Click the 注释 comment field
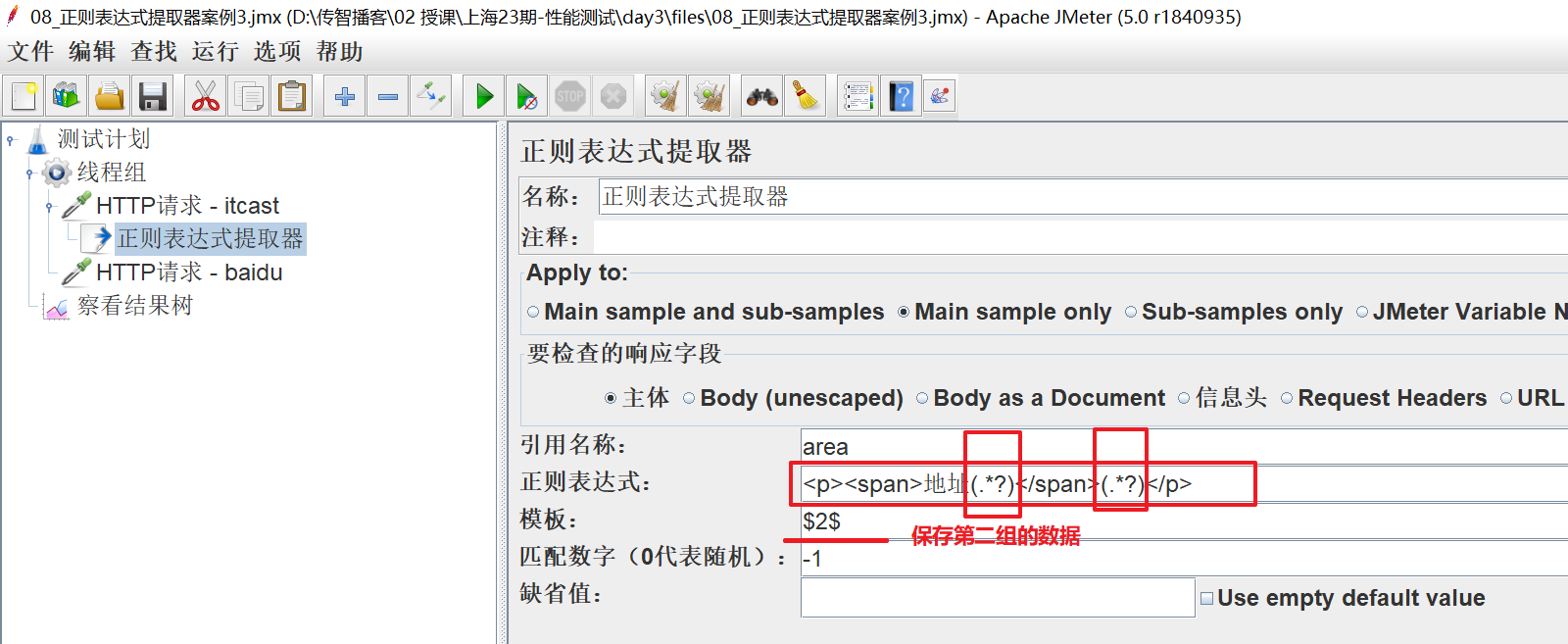This screenshot has width=1568, height=644. click(x=1080, y=237)
